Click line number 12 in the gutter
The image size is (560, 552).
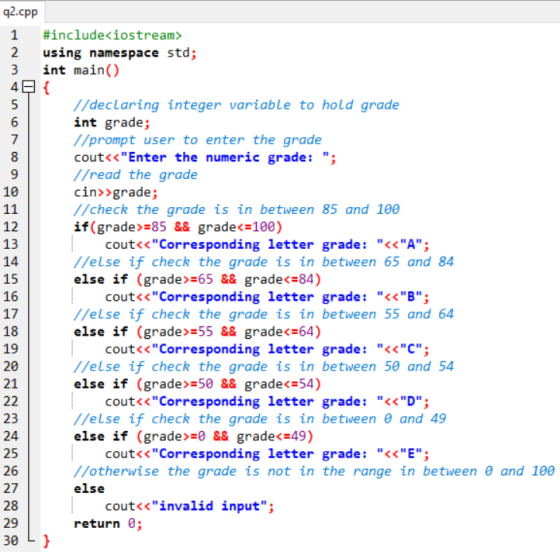(x=11, y=227)
